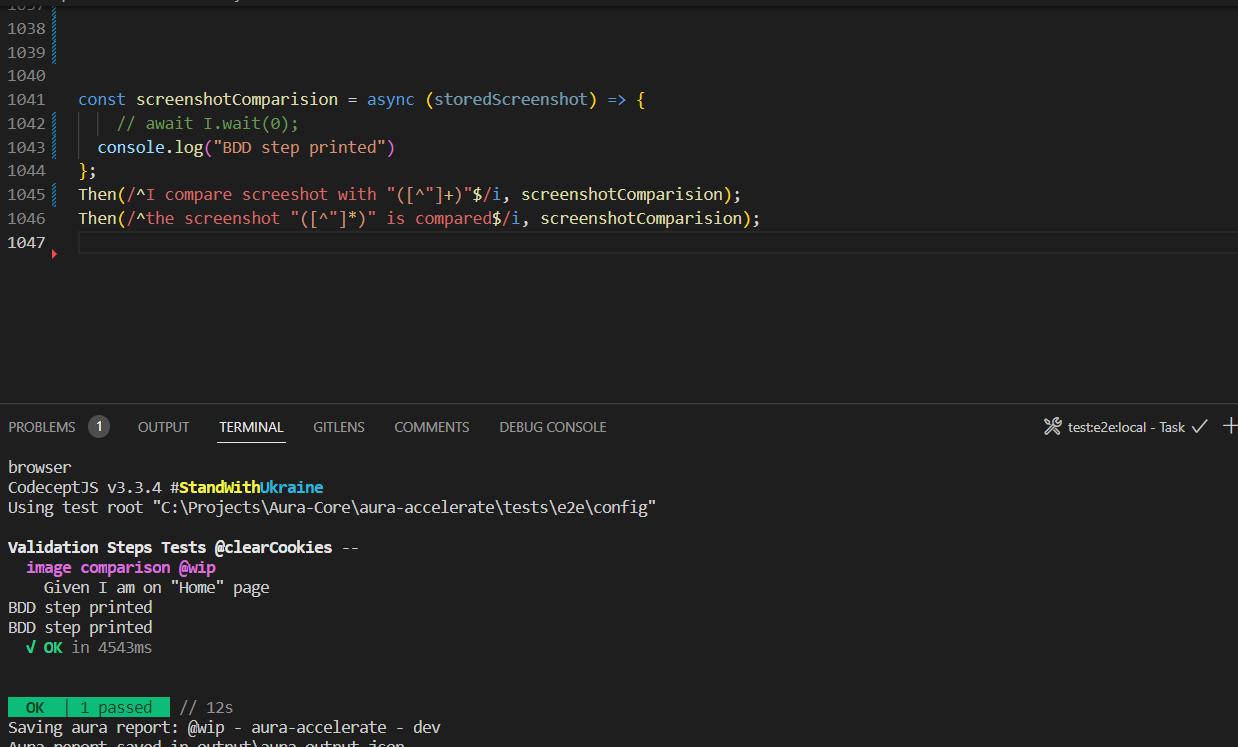The height and width of the screenshot is (747, 1238).
Task: Open the GITLENS panel tab
Action: tap(339, 427)
